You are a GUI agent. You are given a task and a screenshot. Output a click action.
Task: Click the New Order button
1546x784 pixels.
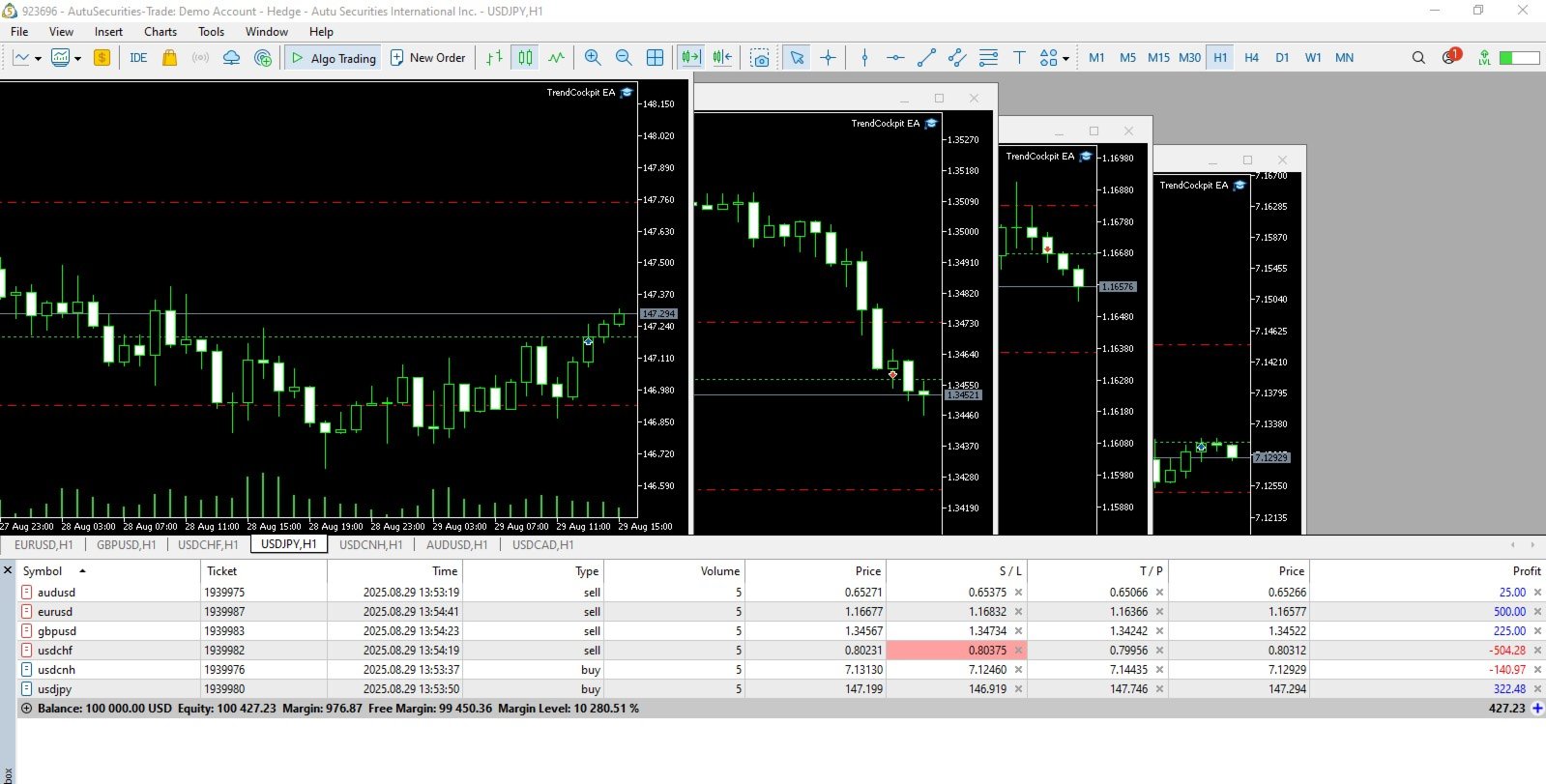(427, 58)
